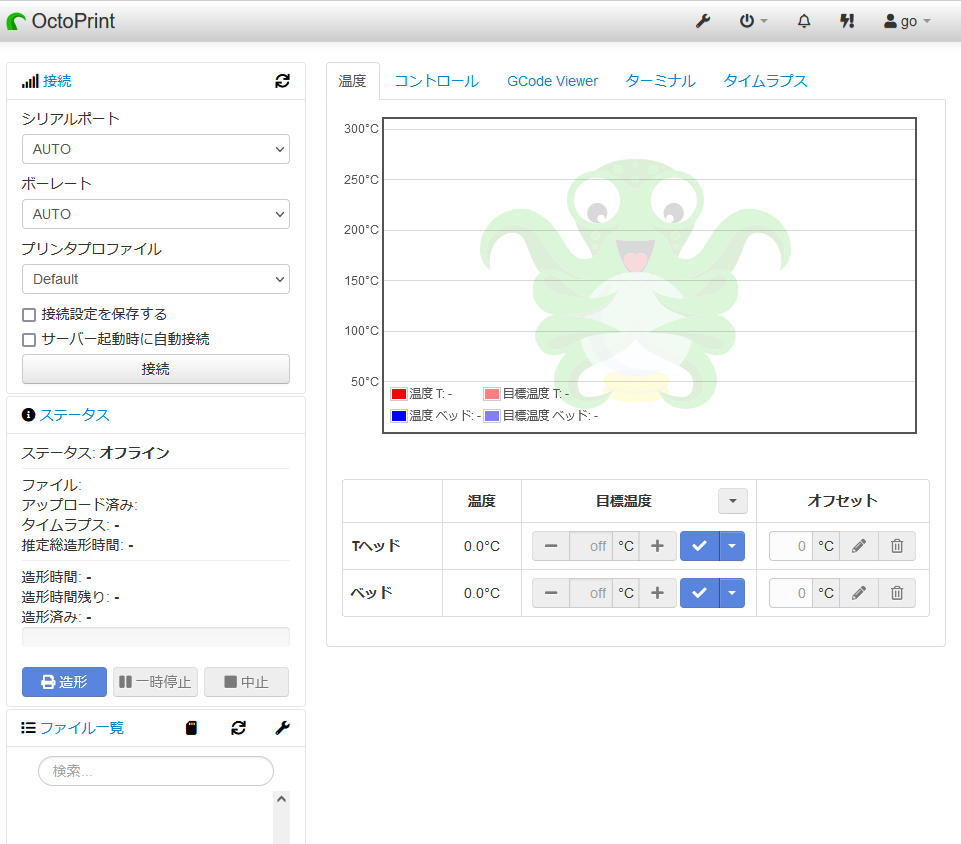Viewport: 961px width, 844px height.
Task: Refresh the serial connection options
Action: (x=283, y=81)
